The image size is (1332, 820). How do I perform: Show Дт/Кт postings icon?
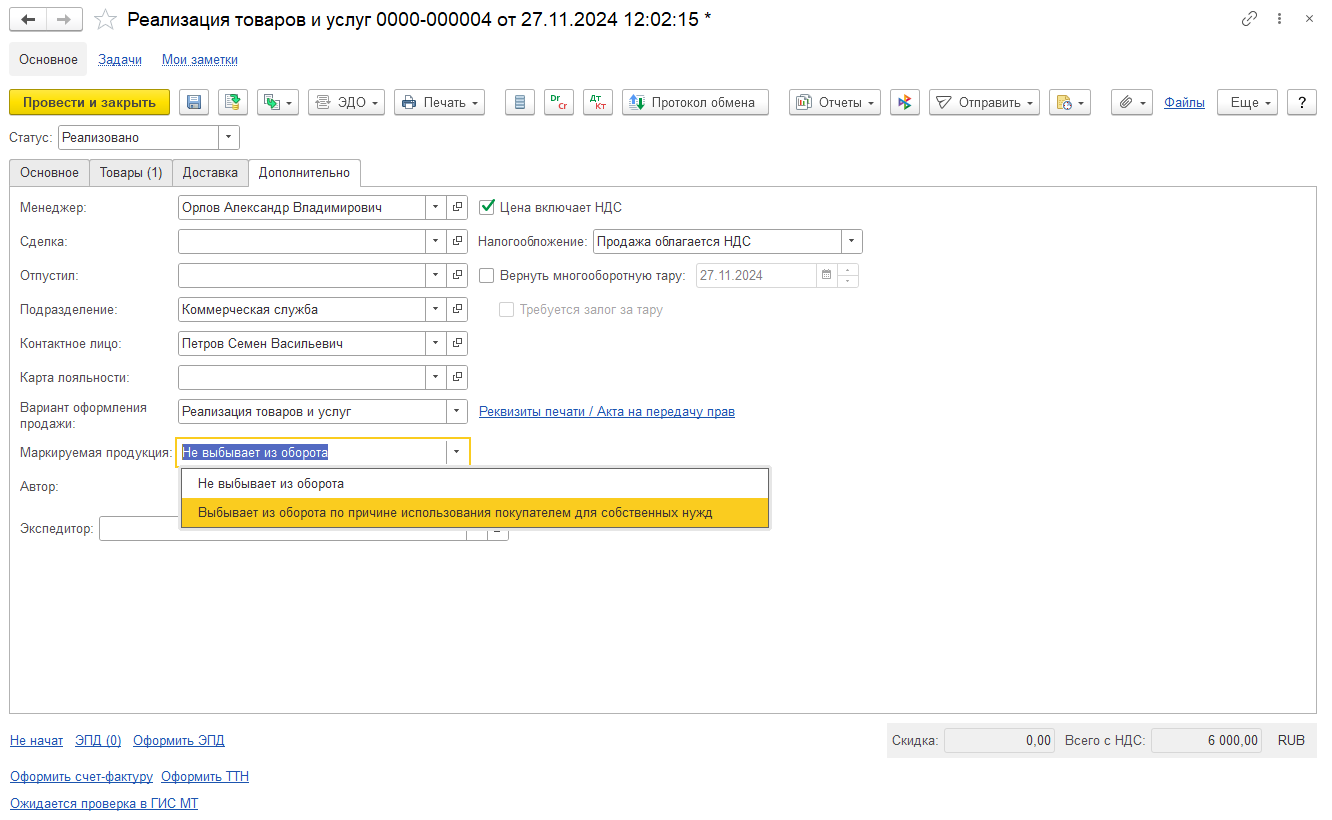click(598, 102)
